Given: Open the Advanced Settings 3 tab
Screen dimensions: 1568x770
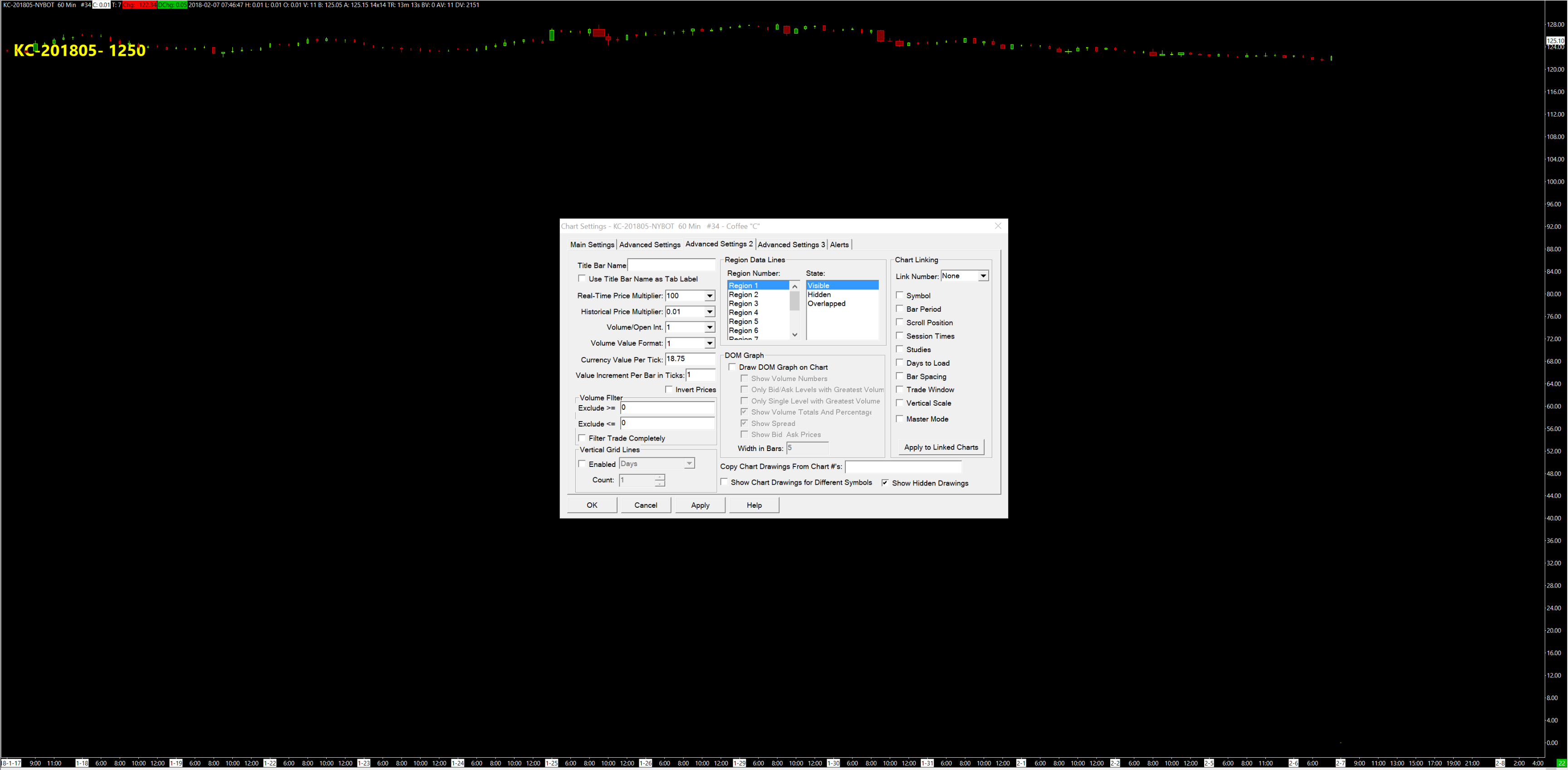Looking at the screenshot, I should tap(791, 245).
